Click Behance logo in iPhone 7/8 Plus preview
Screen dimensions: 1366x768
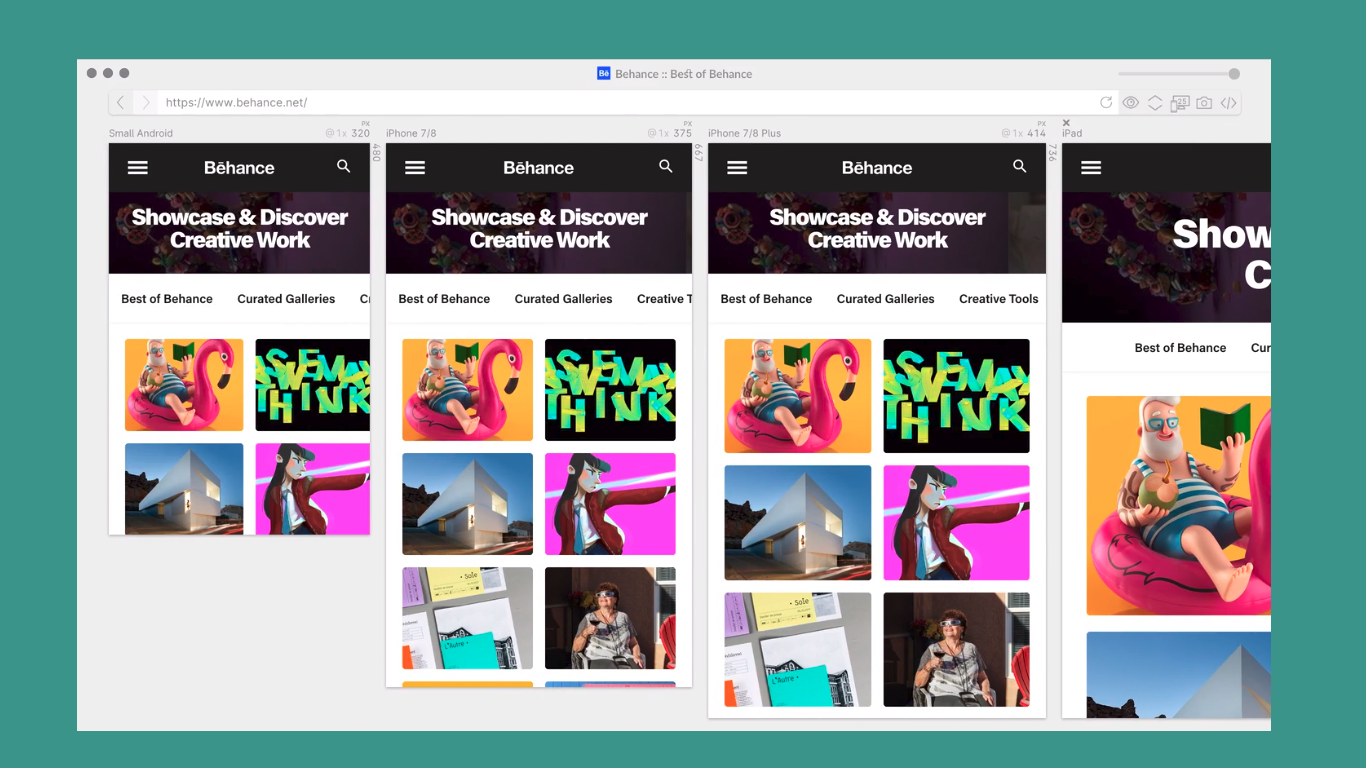[x=877, y=168]
